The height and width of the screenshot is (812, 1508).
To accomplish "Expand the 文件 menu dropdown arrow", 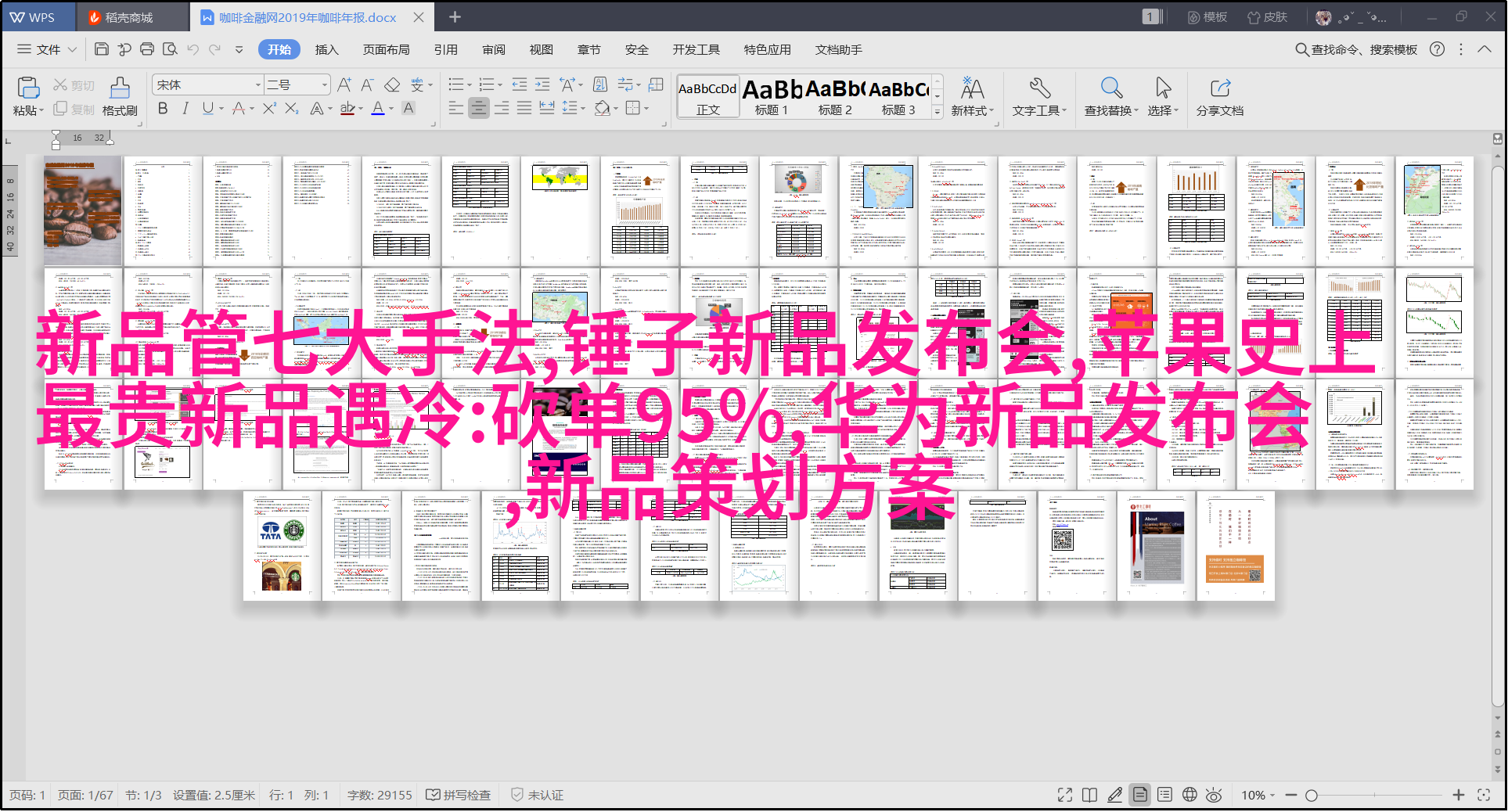I will click(x=72, y=49).
